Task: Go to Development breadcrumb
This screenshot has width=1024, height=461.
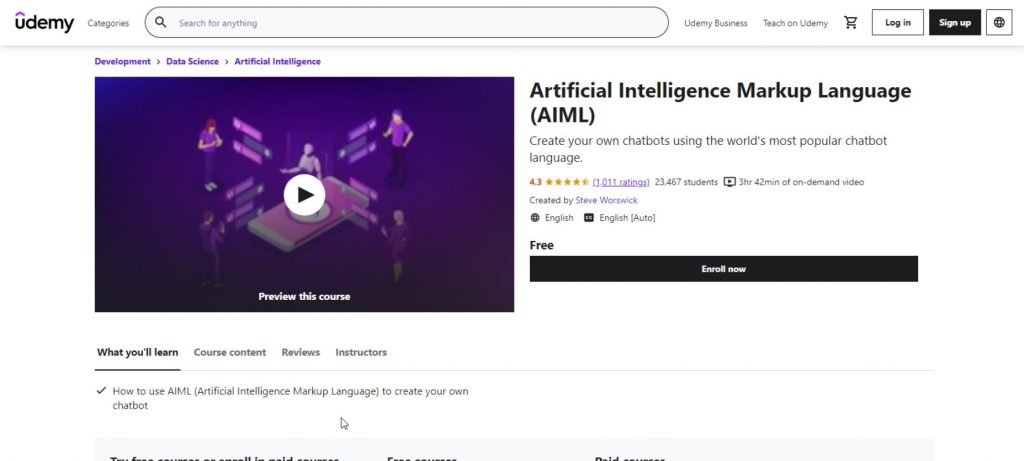Action: (122, 61)
